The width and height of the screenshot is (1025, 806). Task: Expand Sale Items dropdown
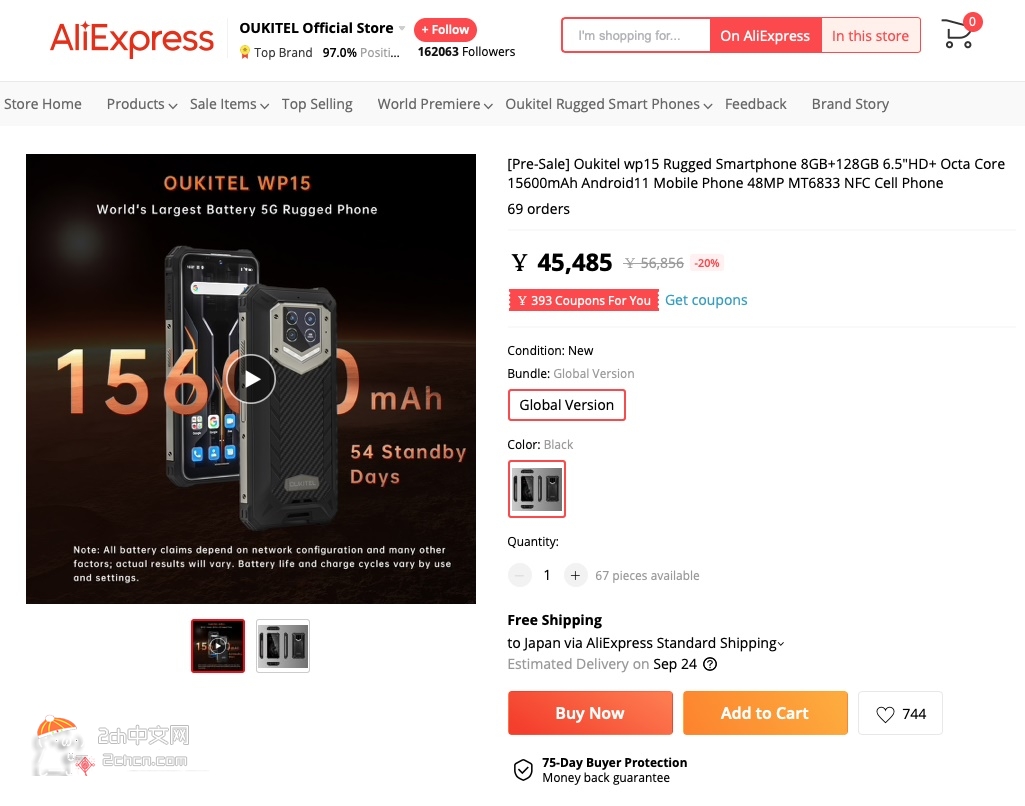(x=229, y=104)
